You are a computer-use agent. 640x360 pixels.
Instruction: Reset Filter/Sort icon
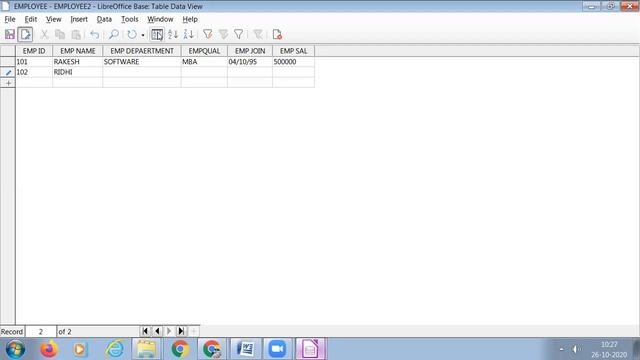[258, 35]
